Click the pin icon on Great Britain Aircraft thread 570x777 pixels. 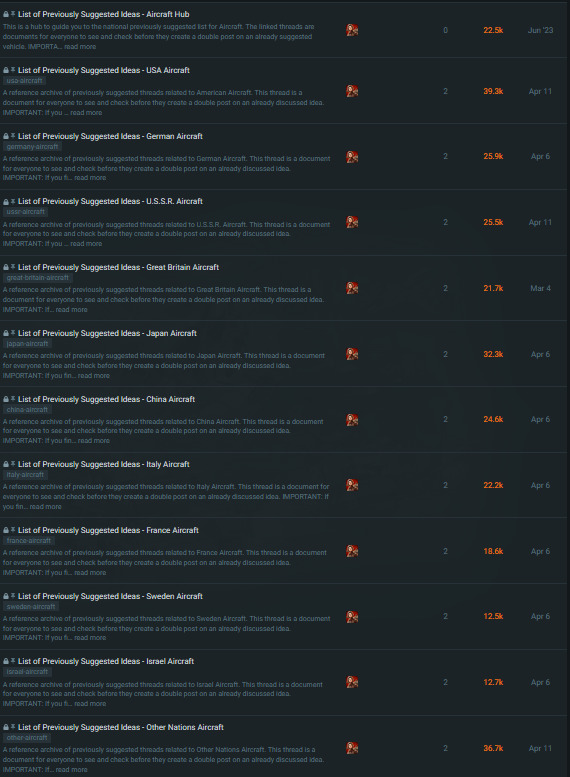tap(13, 267)
